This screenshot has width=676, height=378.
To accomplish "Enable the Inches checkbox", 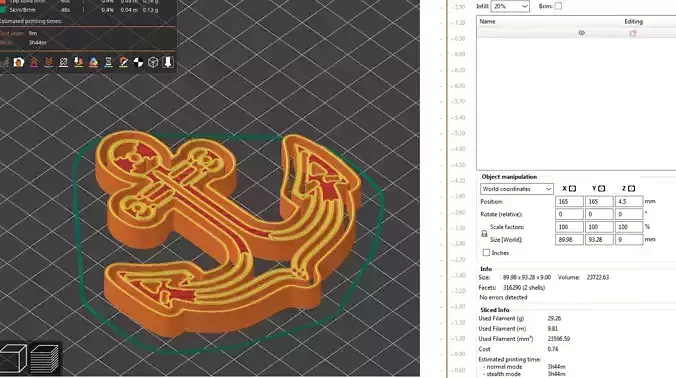I will [486, 253].
